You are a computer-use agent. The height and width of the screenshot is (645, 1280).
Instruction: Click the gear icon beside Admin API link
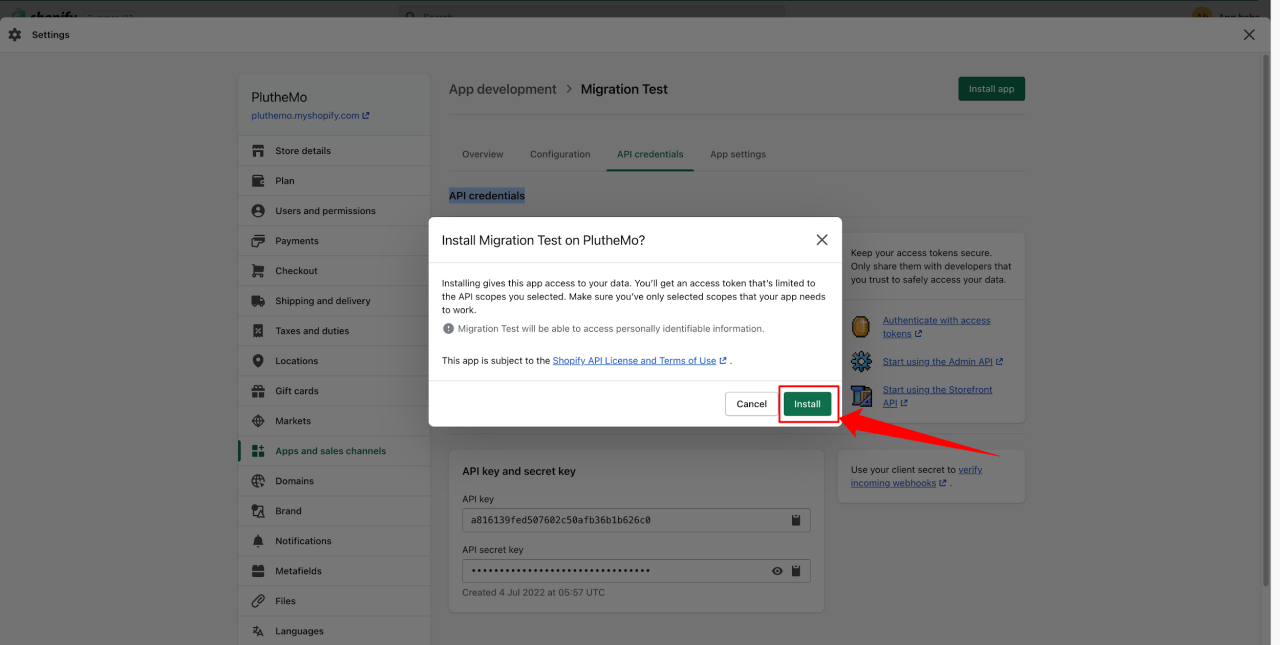tap(861, 361)
